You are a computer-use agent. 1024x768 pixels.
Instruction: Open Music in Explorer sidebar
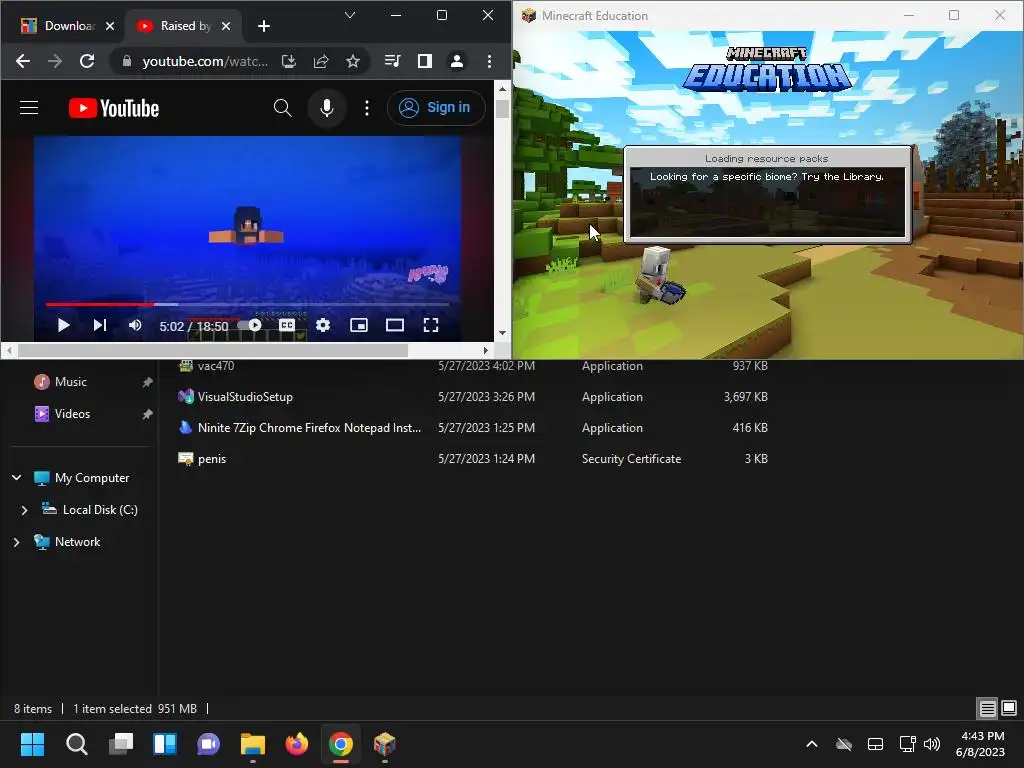(71, 382)
